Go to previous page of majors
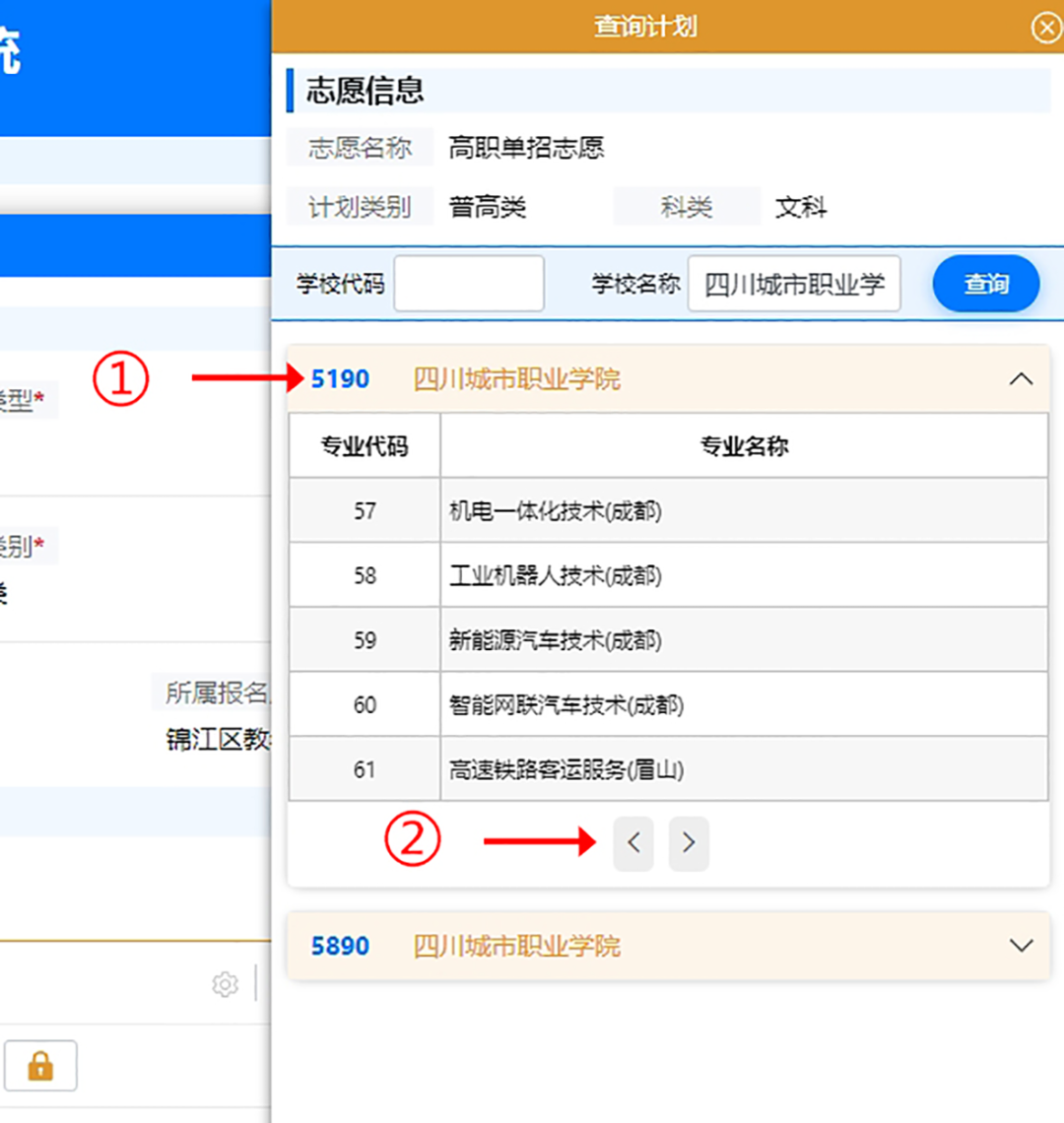The width and height of the screenshot is (1064, 1123). pos(632,843)
